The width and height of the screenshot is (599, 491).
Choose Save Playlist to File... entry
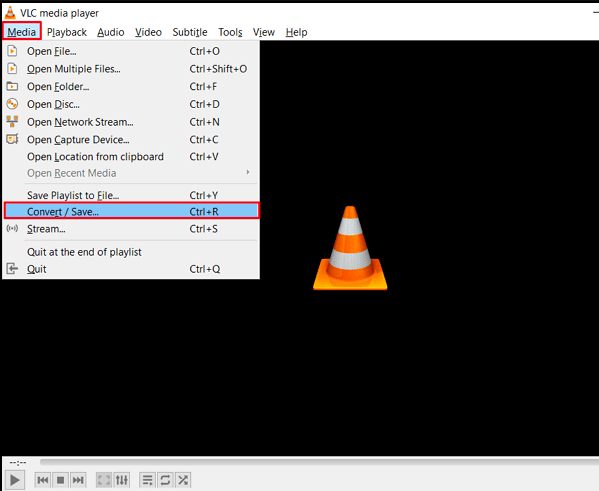tap(131, 195)
